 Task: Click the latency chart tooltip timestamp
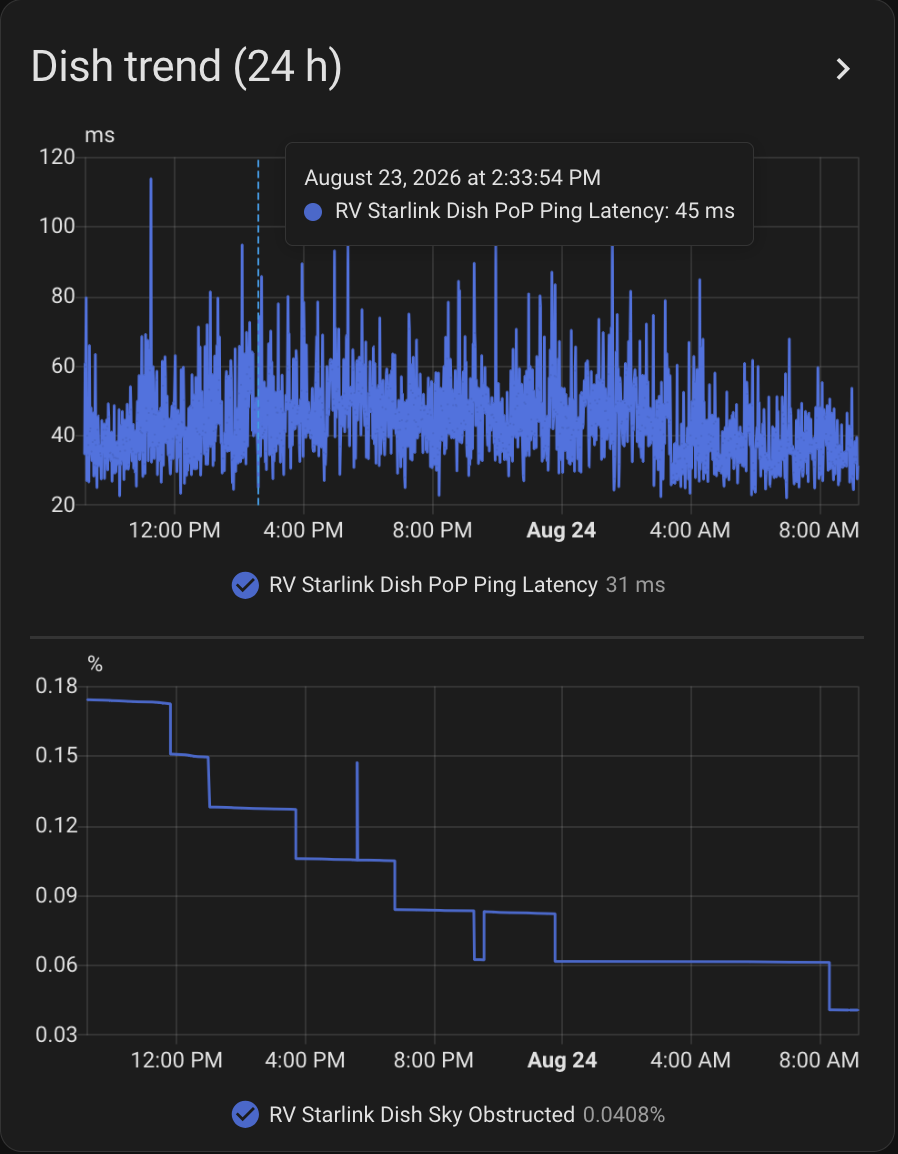pos(453,177)
